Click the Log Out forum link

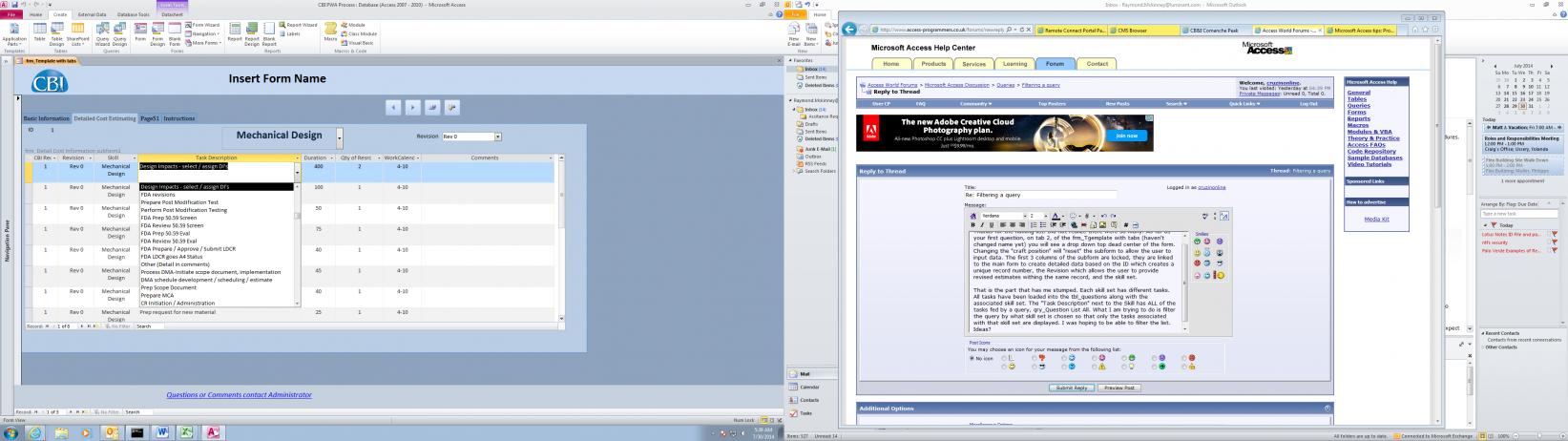(x=1308, y=103)
